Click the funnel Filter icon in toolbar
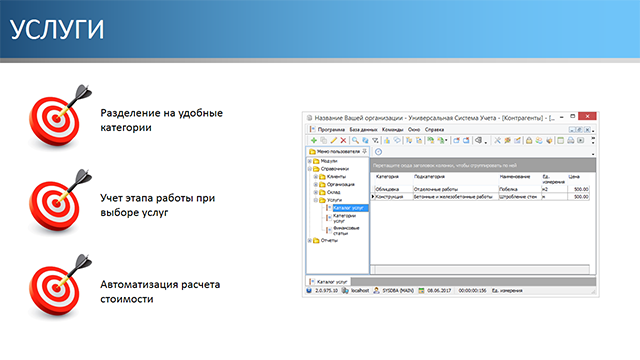Image resolution: width=640 pixels, height=360 pixels. tap(375, 140)
